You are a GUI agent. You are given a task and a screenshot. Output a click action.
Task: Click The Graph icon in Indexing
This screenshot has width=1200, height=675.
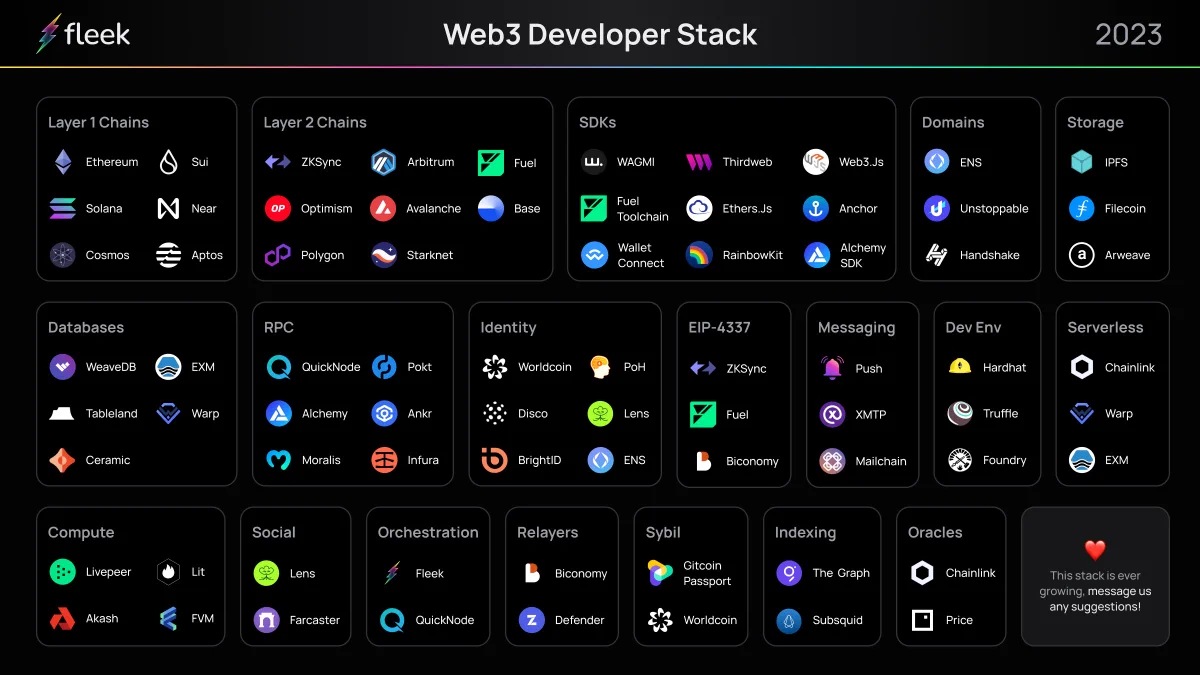pos(789,573)
